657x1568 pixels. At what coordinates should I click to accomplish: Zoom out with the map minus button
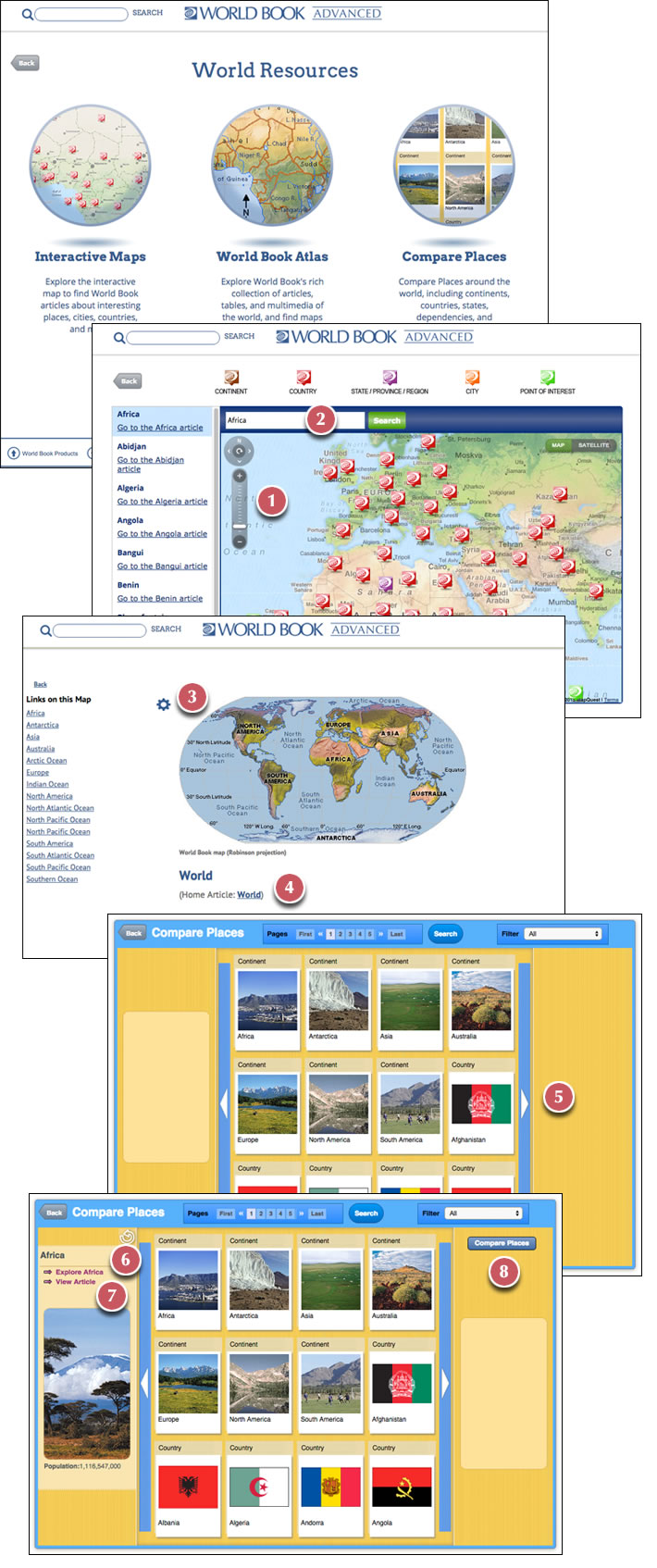239,540
